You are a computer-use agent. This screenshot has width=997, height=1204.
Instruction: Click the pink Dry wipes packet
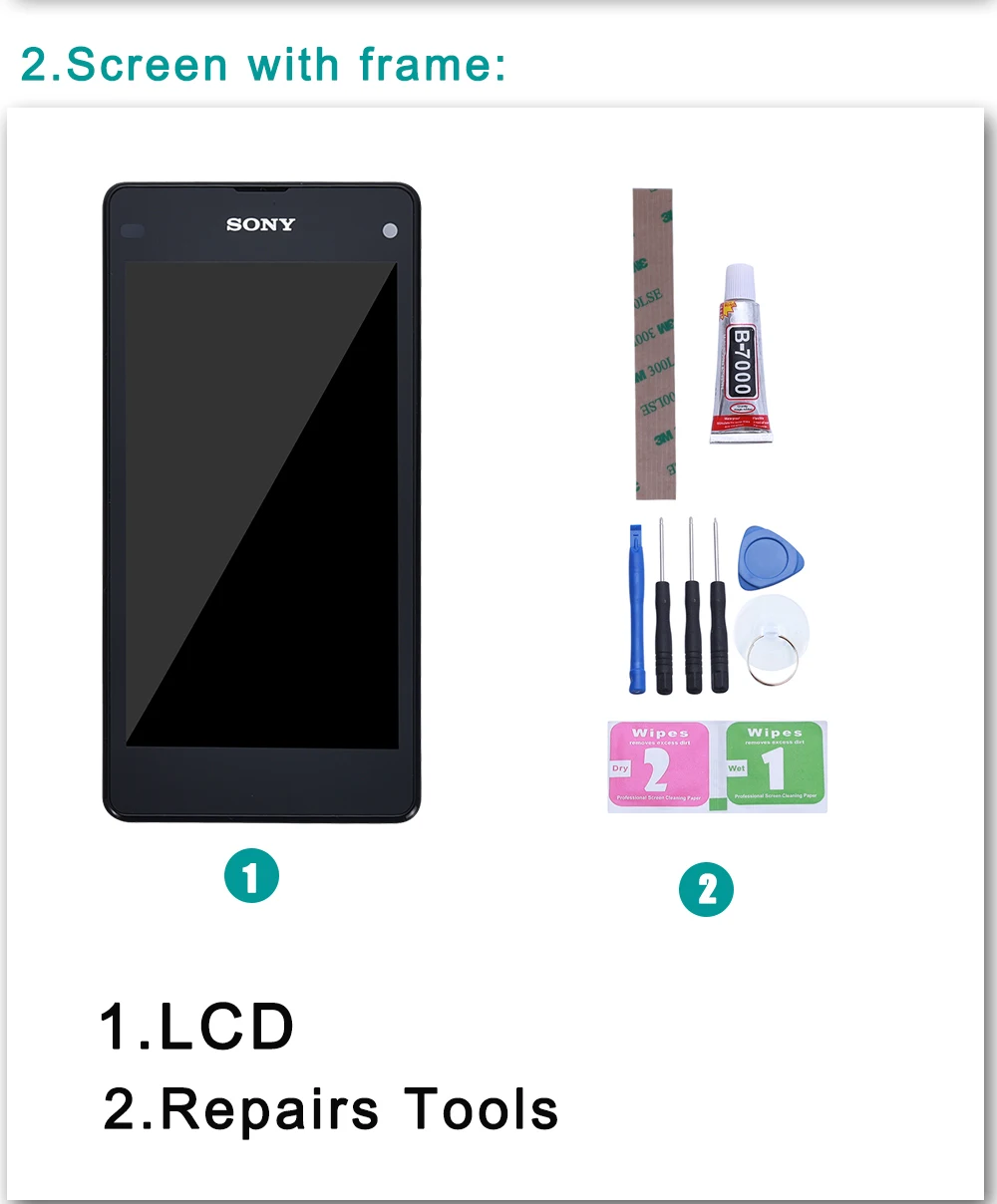pos(658,765)
